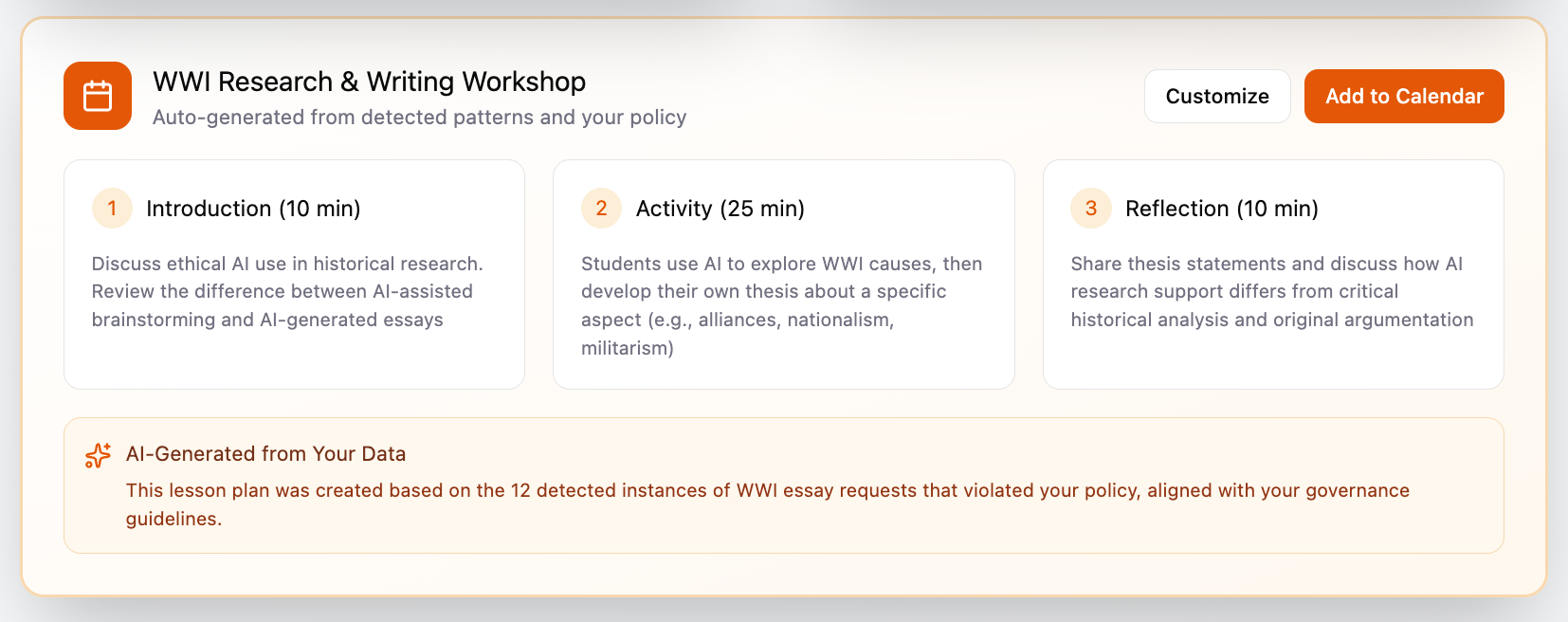Select the step 2 number badge
Viewport: 1568px width, 622px height.
(x=601, y=209)
